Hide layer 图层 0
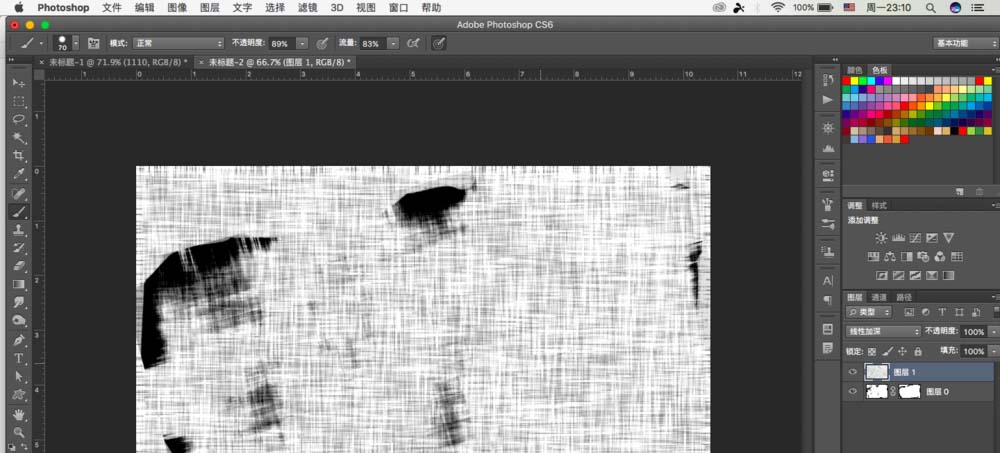The width and height of the screenshot is (1000, 453). tap(853, 392)
